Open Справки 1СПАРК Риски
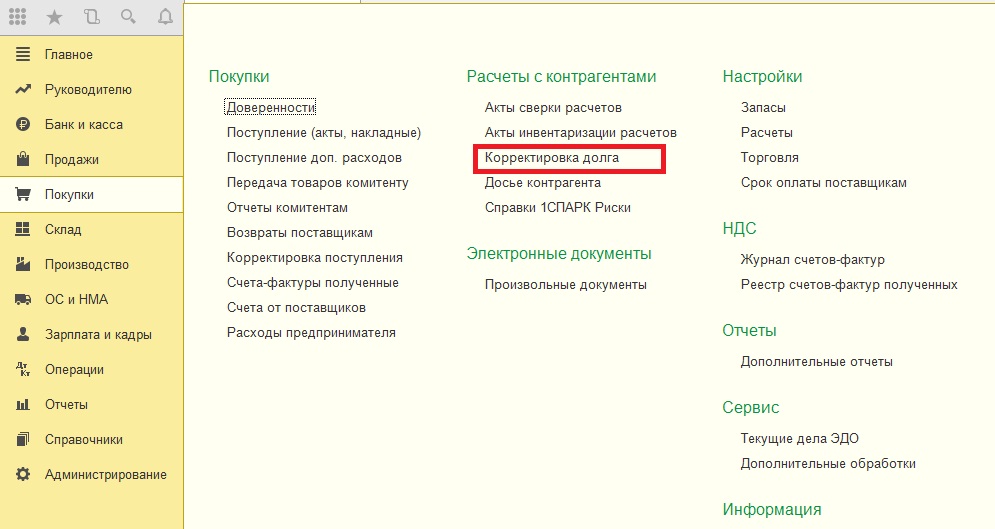The height and width of the screenshot is (529, 995). coord(557,207)
